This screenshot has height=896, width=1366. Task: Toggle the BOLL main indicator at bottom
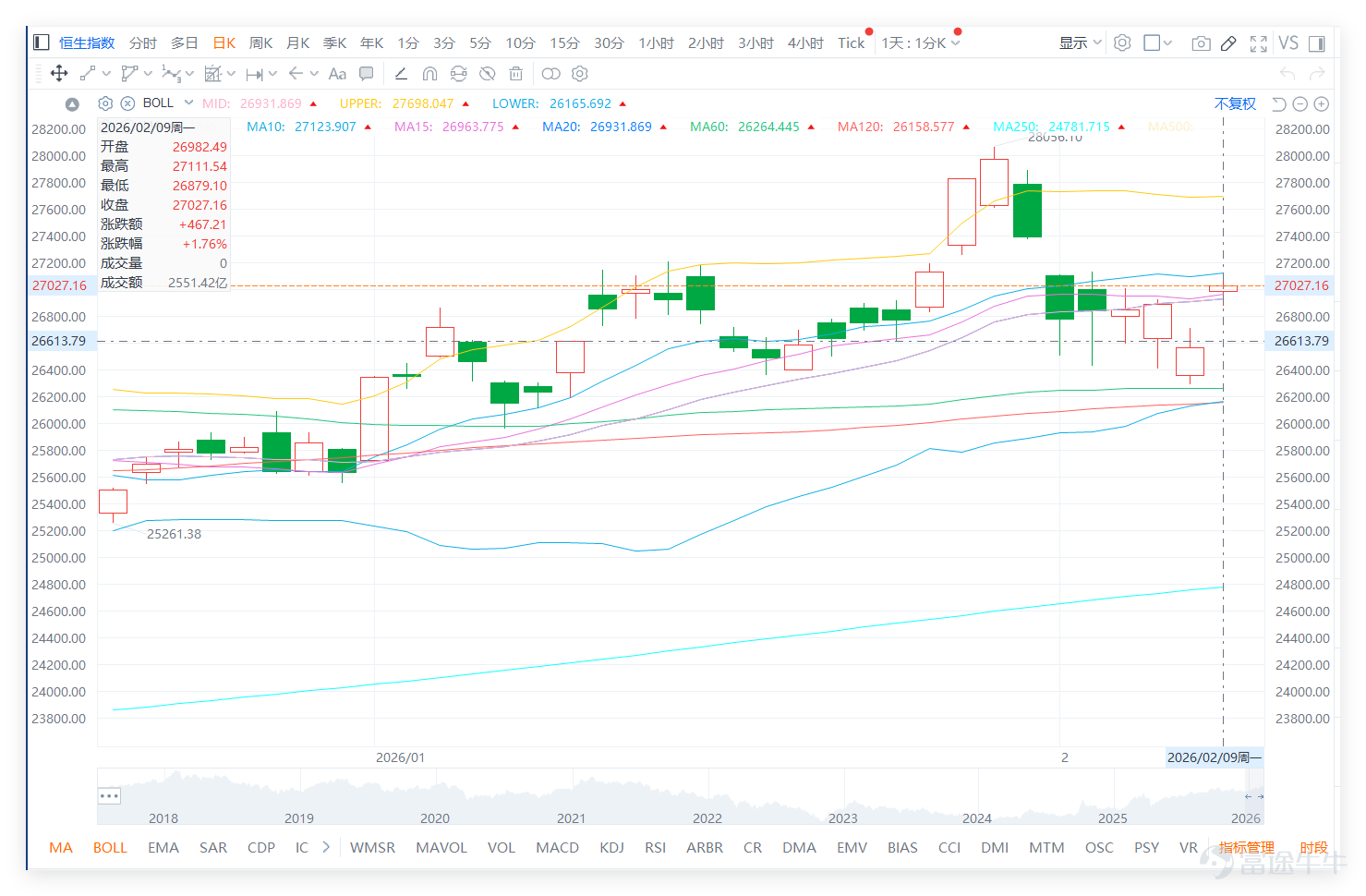click(x=110, y=847)
